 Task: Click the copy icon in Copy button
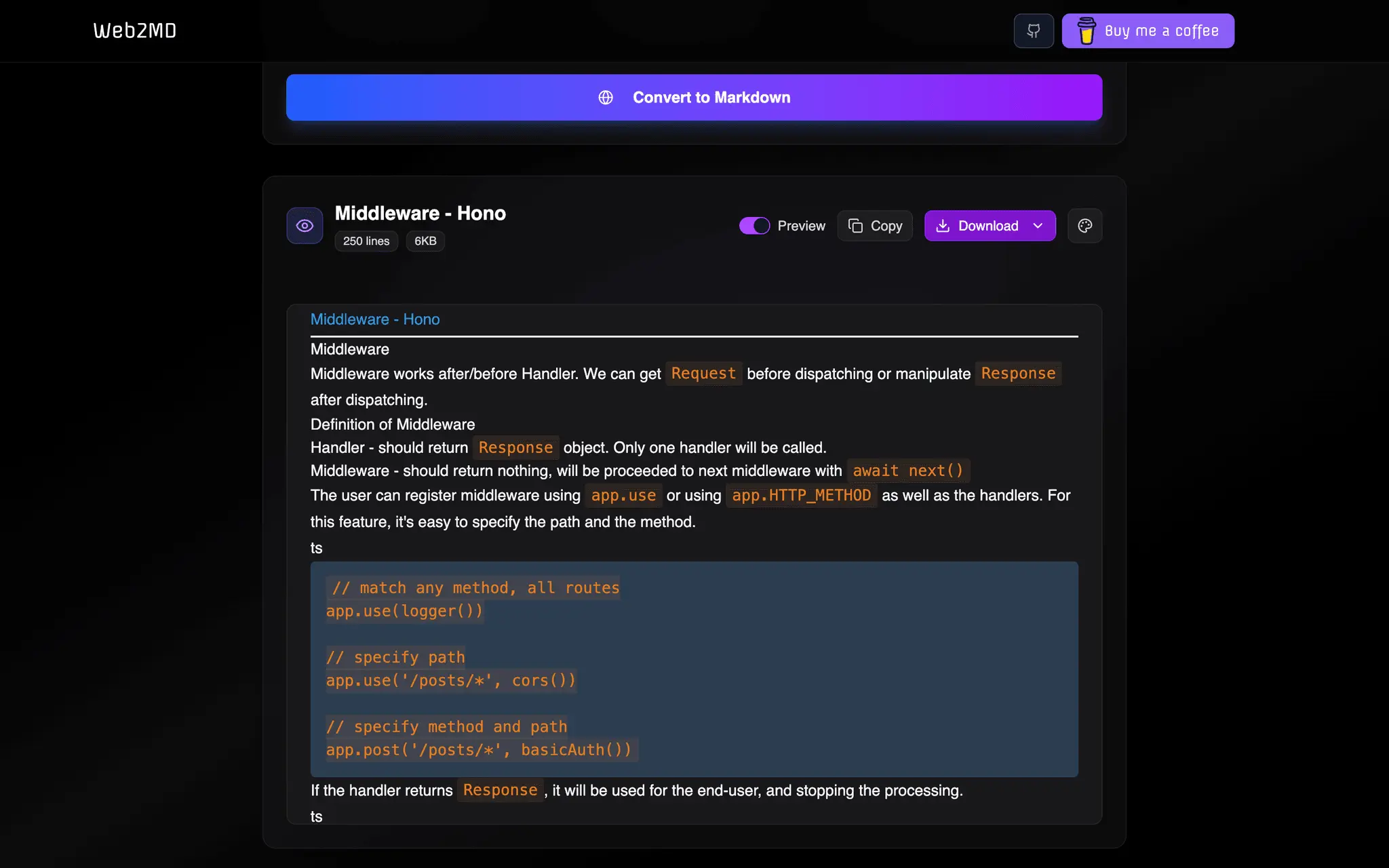(x=855, y=226)
